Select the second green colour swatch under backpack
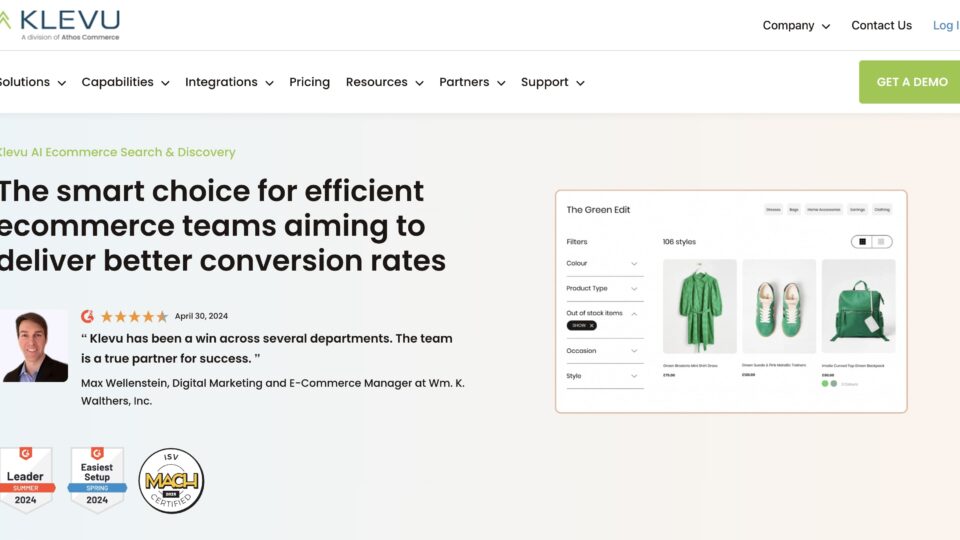This screenshot has width=960, height=540. click(x=833, y=384)
